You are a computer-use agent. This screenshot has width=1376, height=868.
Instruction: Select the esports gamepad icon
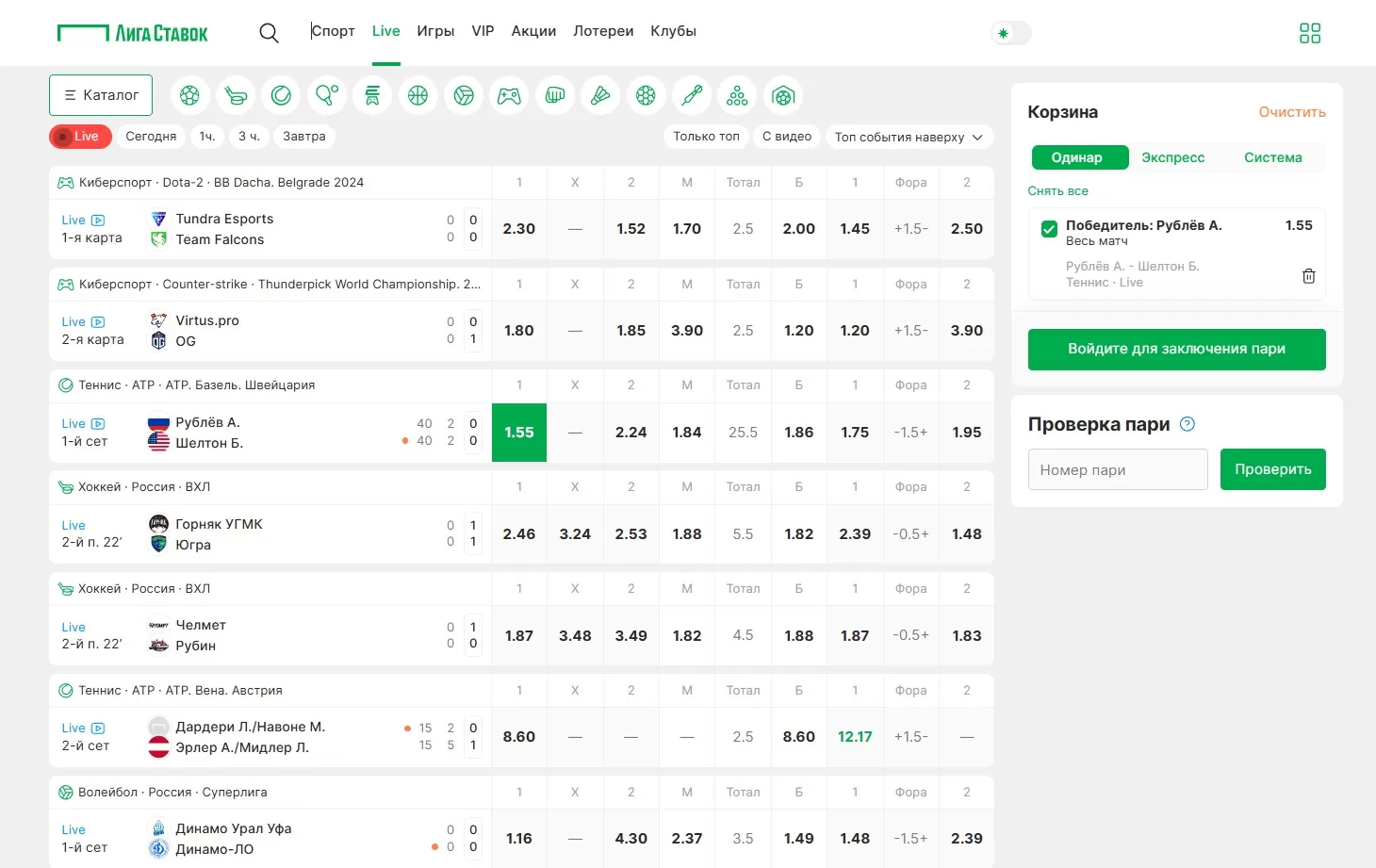(x=509, y=95)
